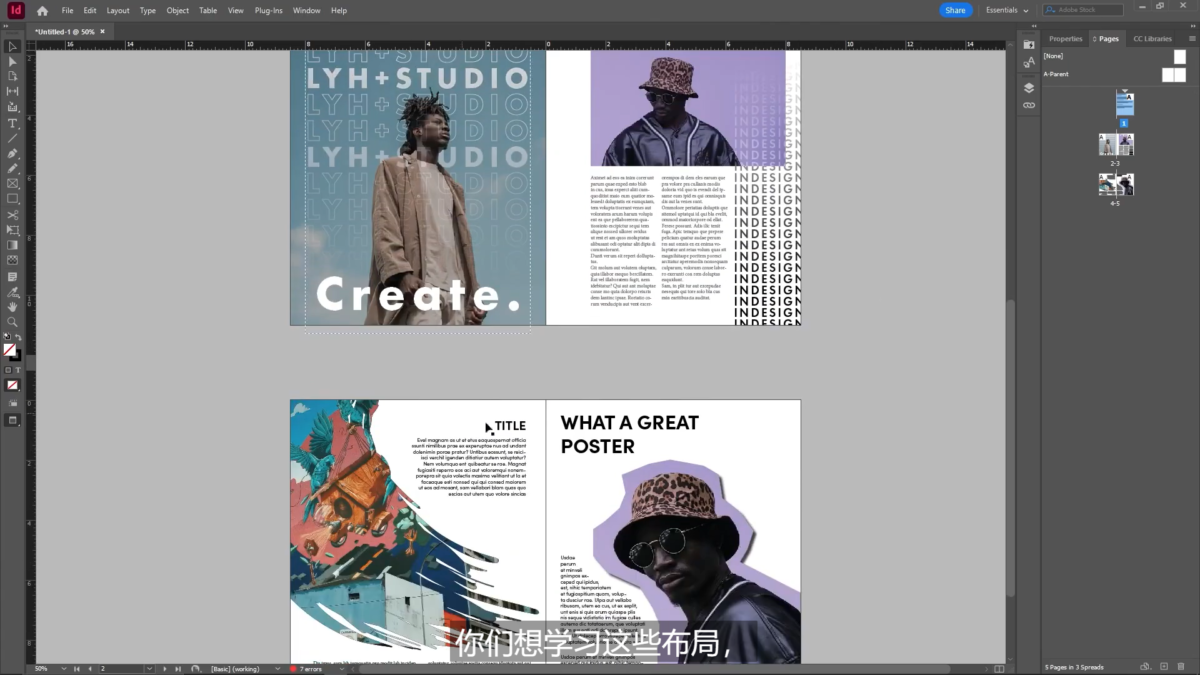Image resolution: width=1200 pixels, height=675 pixels.
Task: Select the Gradient Swatch tool
Action: (x=12, y=245)
